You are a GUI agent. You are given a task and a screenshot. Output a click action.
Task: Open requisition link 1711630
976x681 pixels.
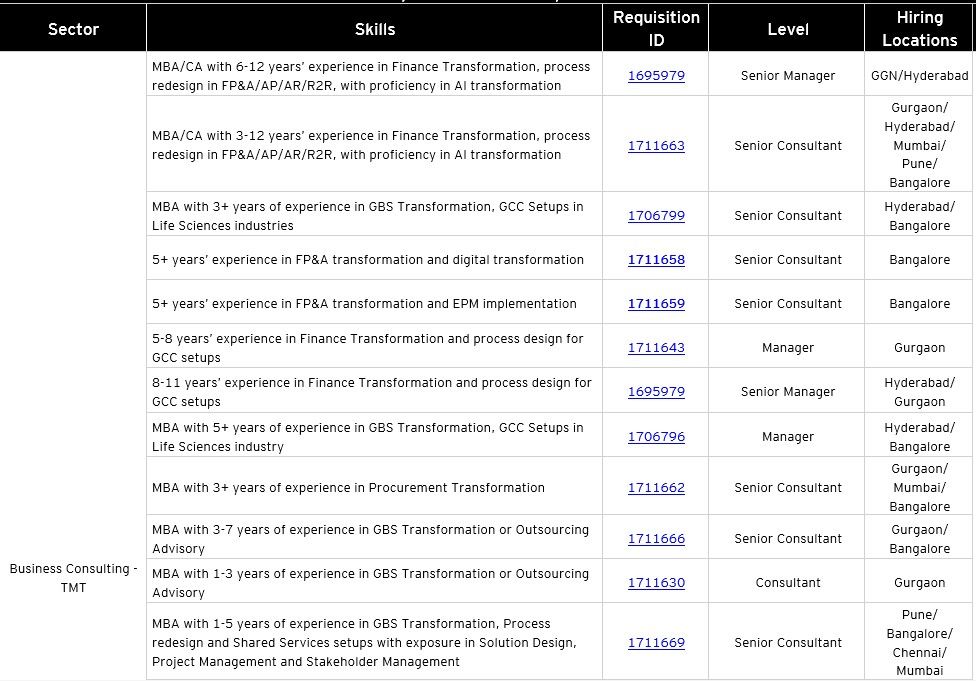pos(656,583)
